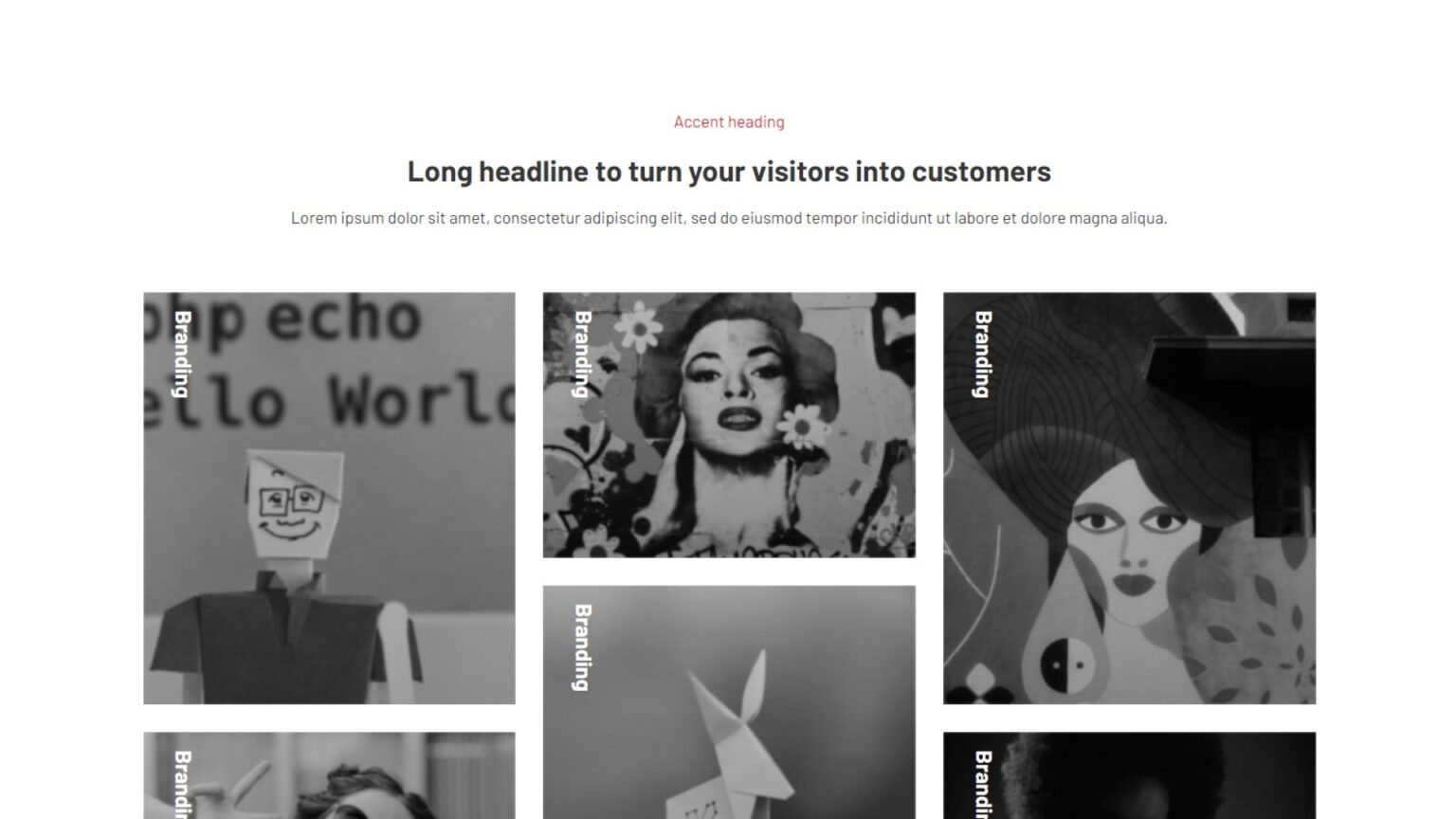Click the Long headline to turn visitors title

[x=729, y=172]
